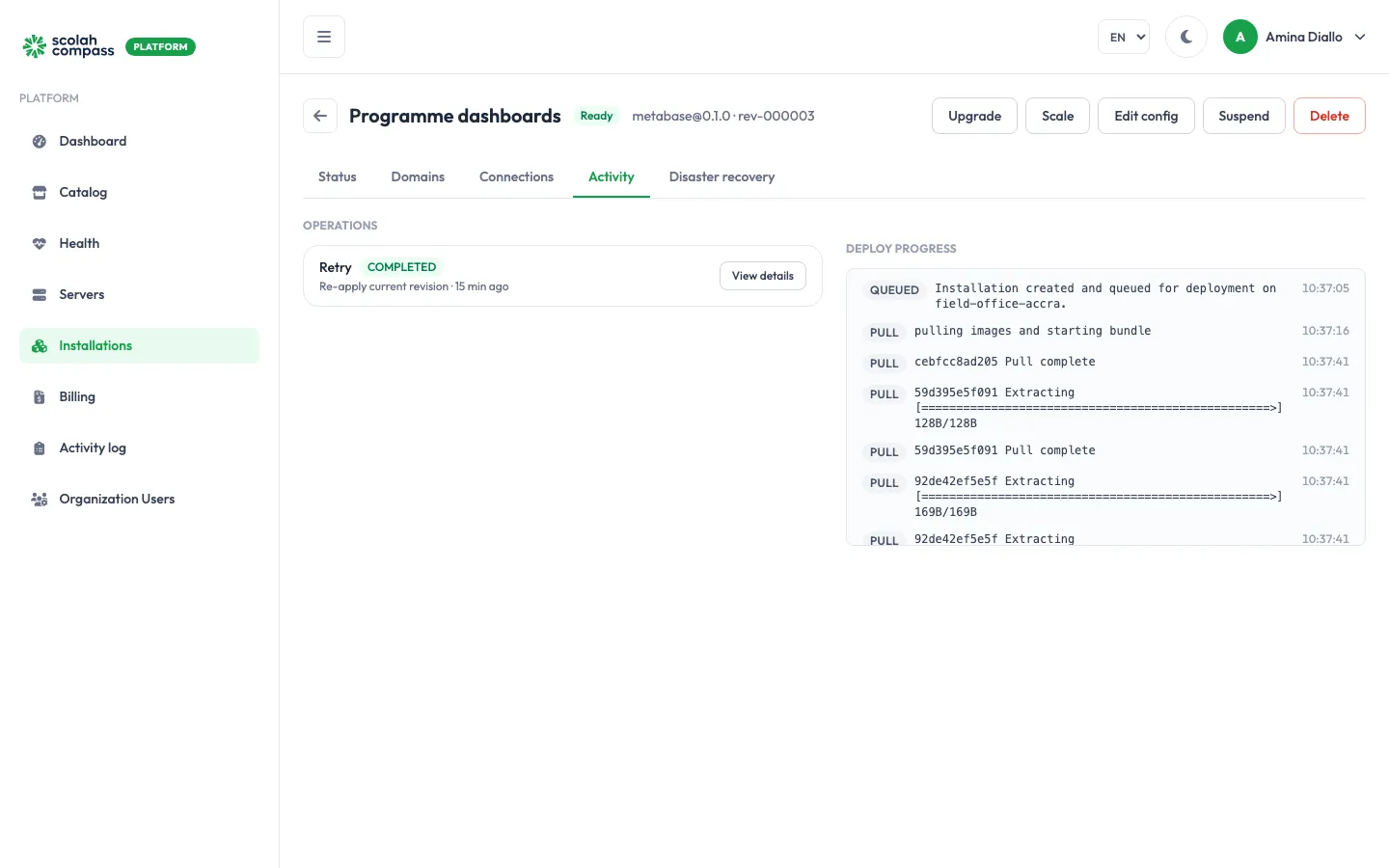The image size is (1389, 868).
Task: Open the Domains tab
Action: coord(418,177)
